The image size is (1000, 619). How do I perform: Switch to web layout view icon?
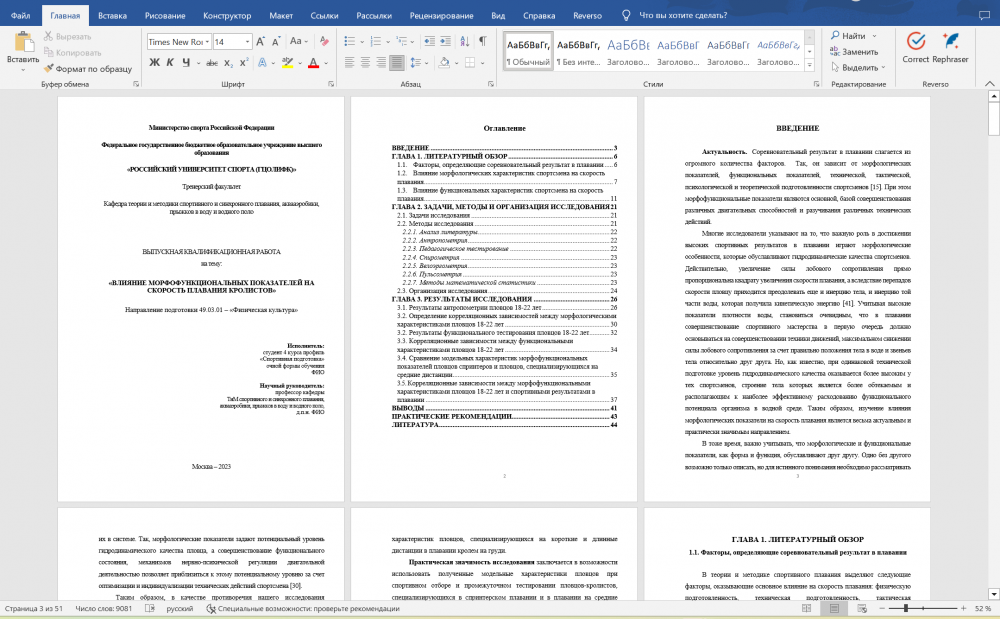862,608
